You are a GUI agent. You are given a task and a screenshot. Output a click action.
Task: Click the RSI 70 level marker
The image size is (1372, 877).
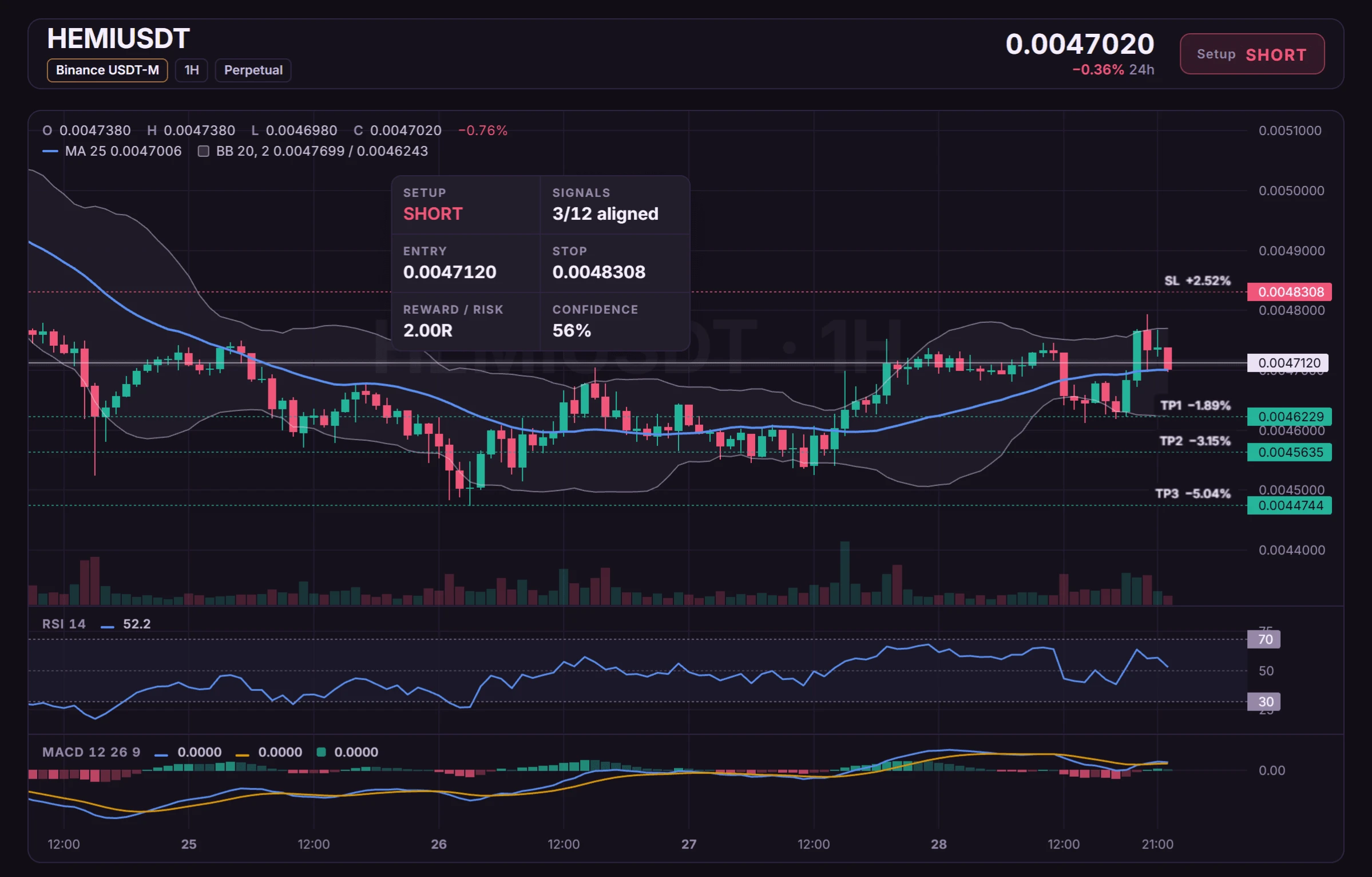(1264, 639)
